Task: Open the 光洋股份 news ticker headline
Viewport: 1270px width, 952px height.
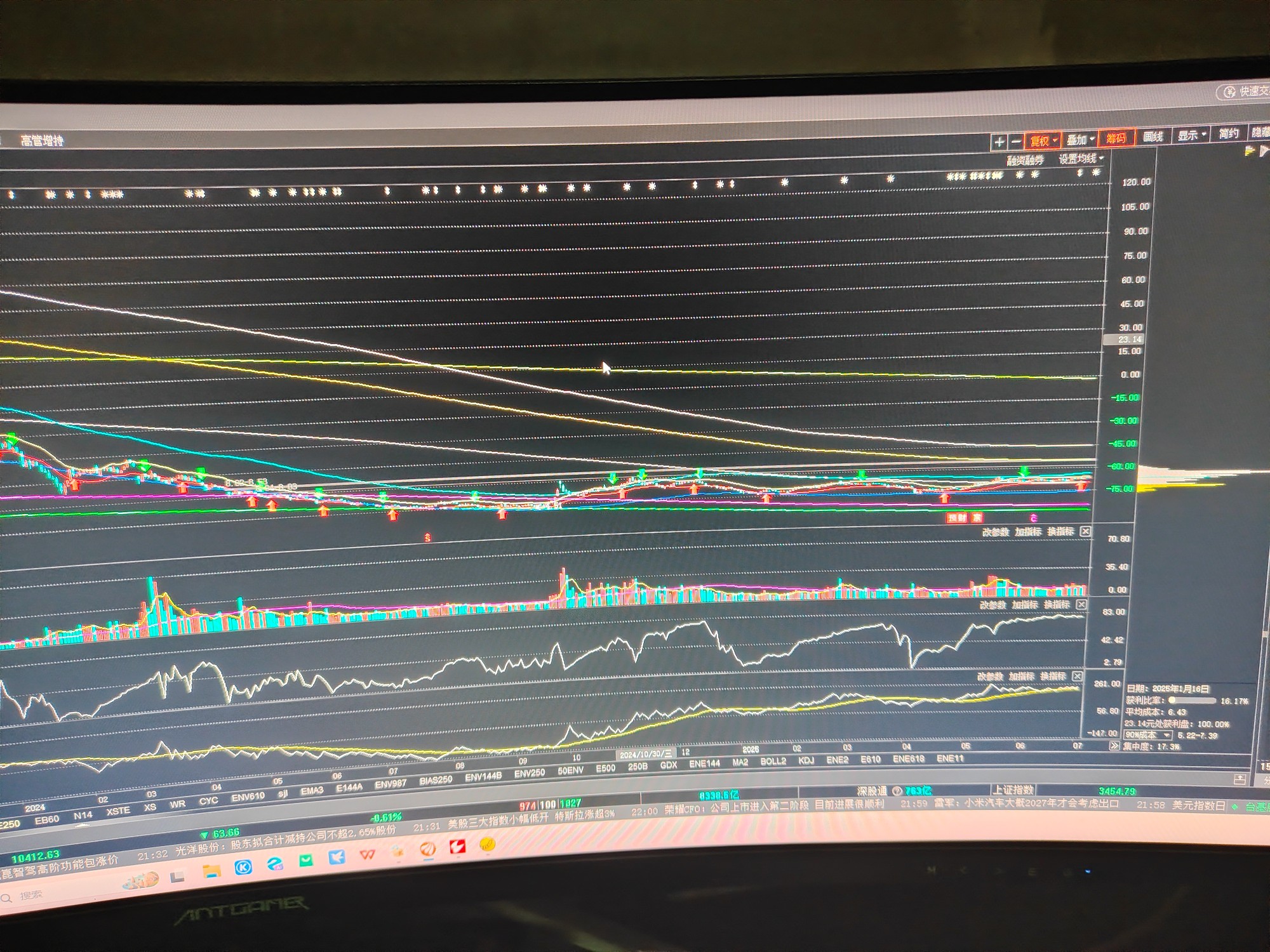Action: (x=284, y=839)
